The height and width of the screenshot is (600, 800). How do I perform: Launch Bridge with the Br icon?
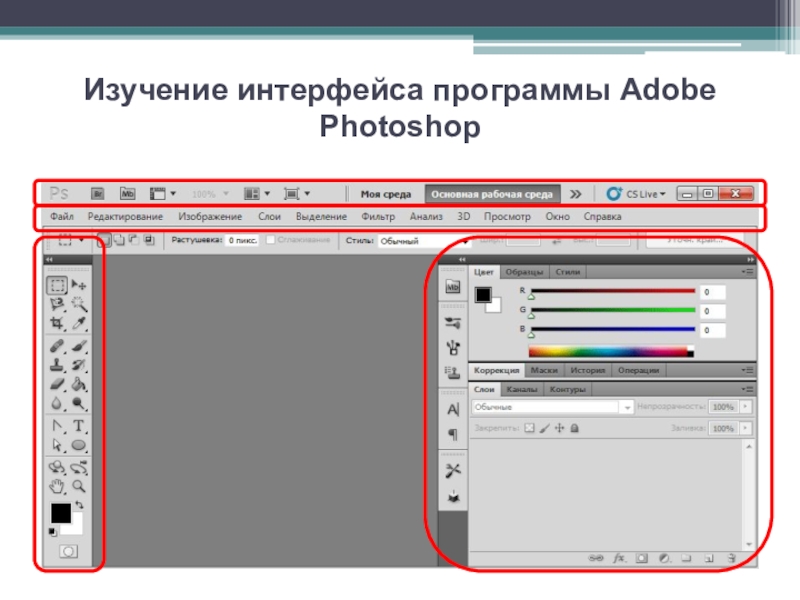coord(97,194)
